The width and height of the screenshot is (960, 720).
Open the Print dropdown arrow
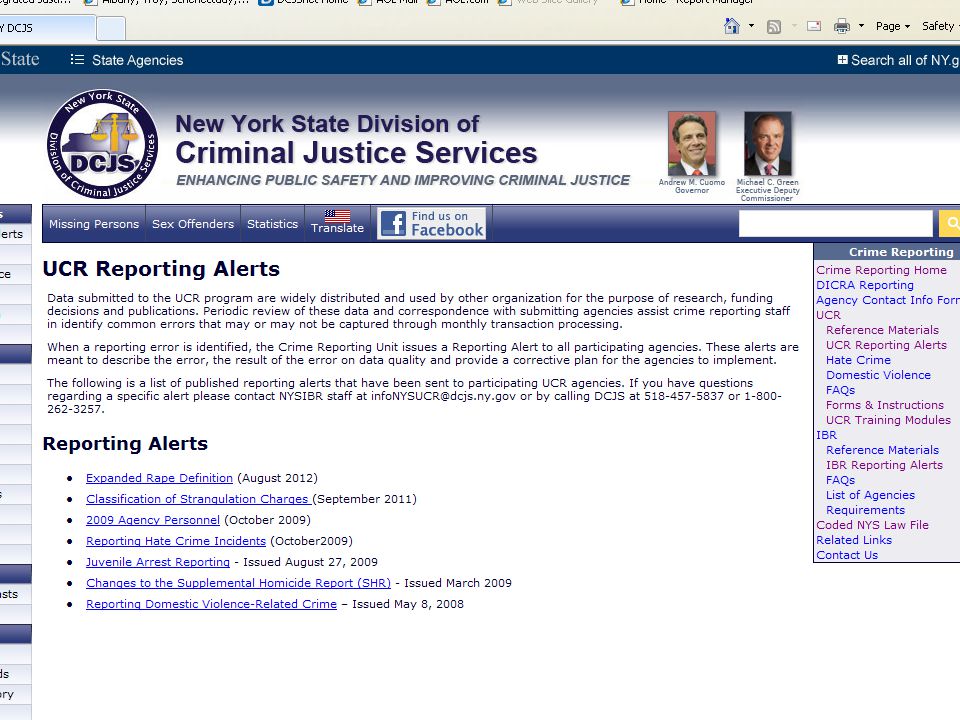point(861,26)
